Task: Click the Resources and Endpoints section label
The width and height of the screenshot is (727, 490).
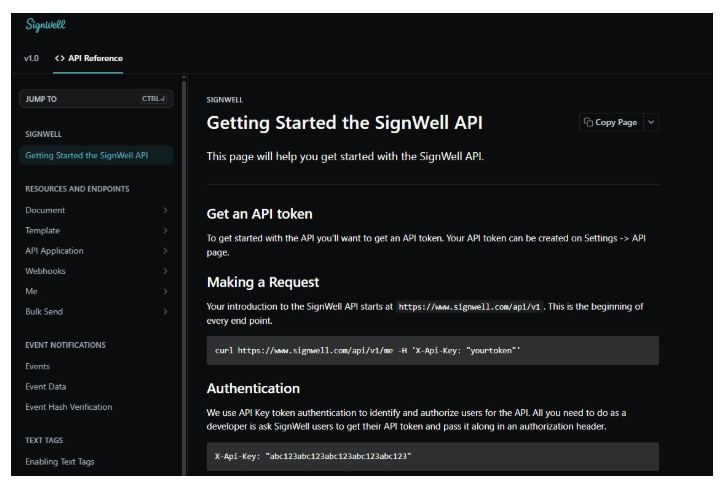Action: coord(77,189)
